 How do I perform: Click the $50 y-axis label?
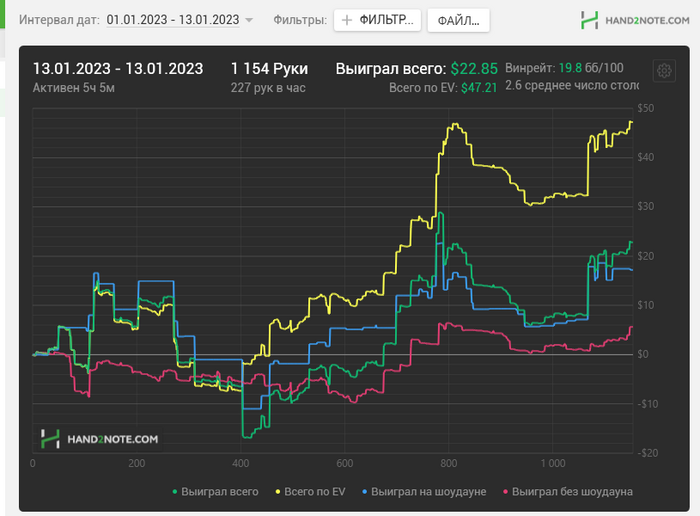coord(646,108)
